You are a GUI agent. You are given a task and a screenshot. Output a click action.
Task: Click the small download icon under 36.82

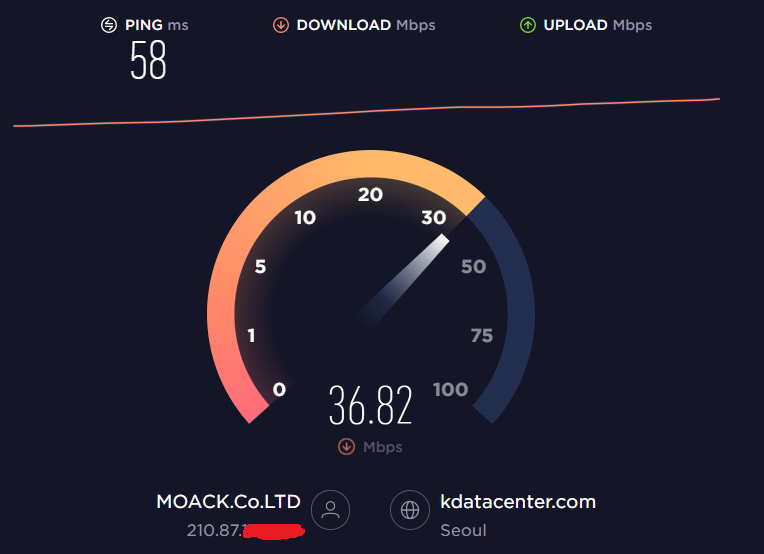(346, 446)
